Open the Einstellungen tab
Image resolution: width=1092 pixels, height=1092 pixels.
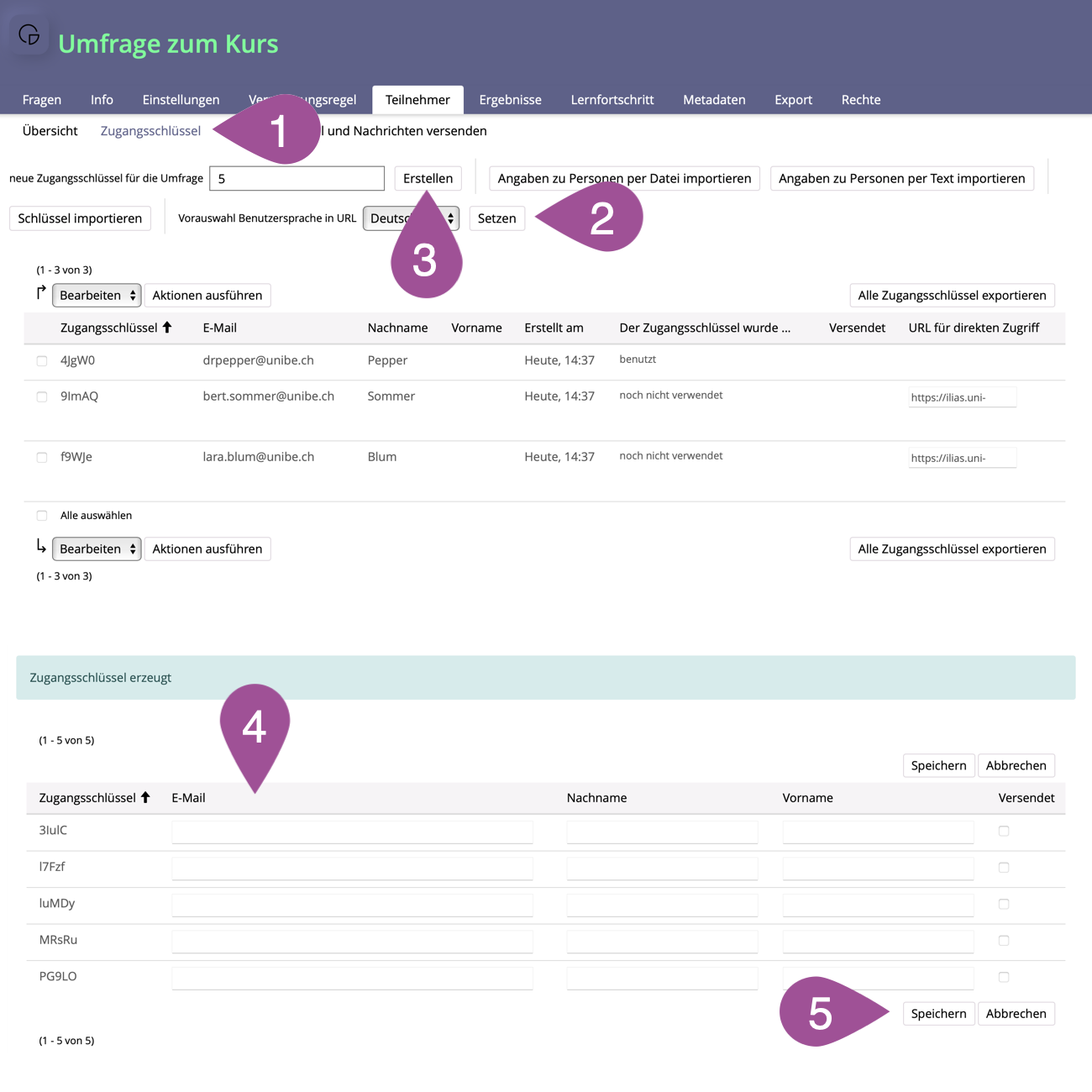tap(181, 100)
